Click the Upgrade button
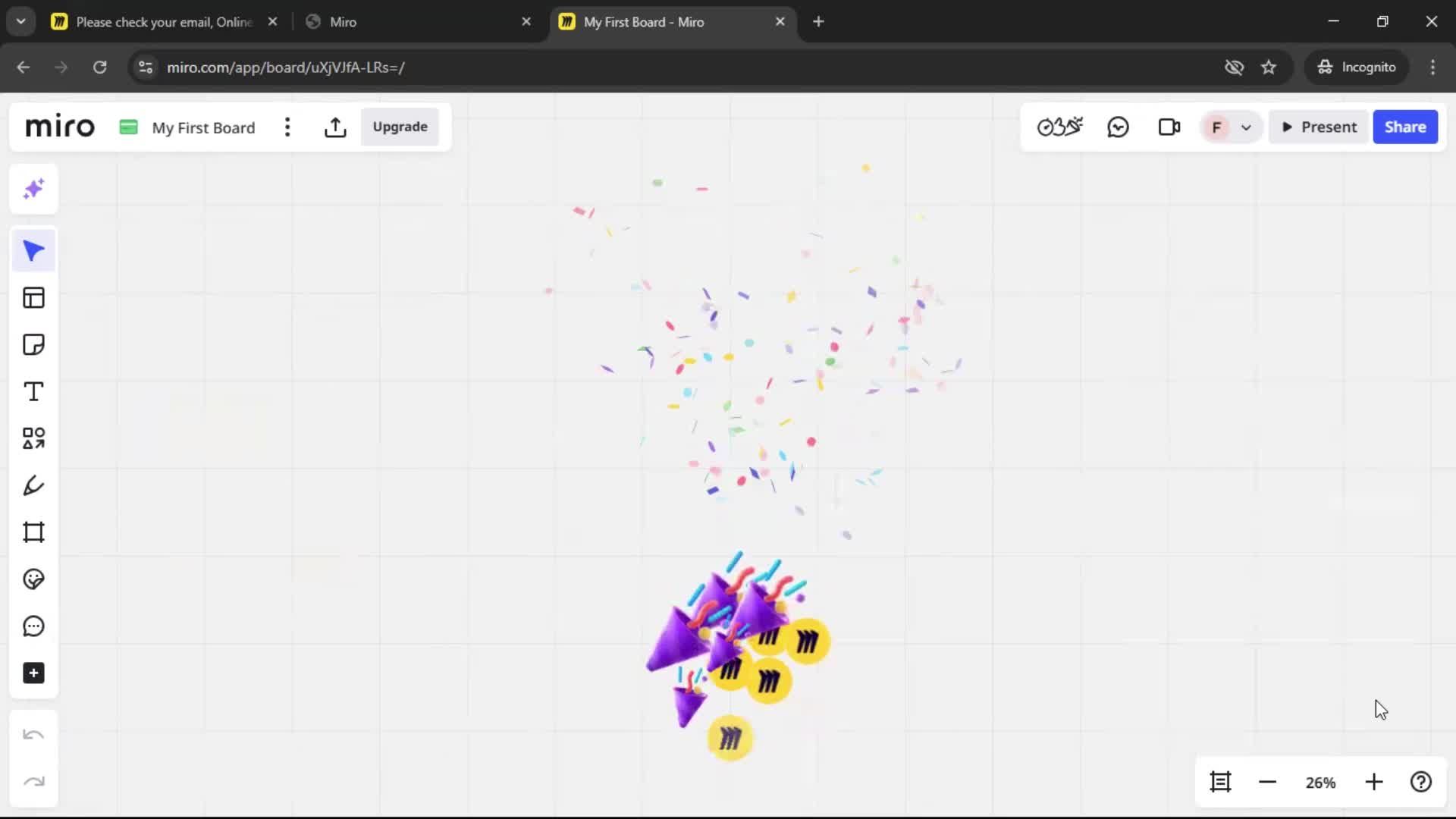Screen dimensions: 1456x819 point(400,127)
